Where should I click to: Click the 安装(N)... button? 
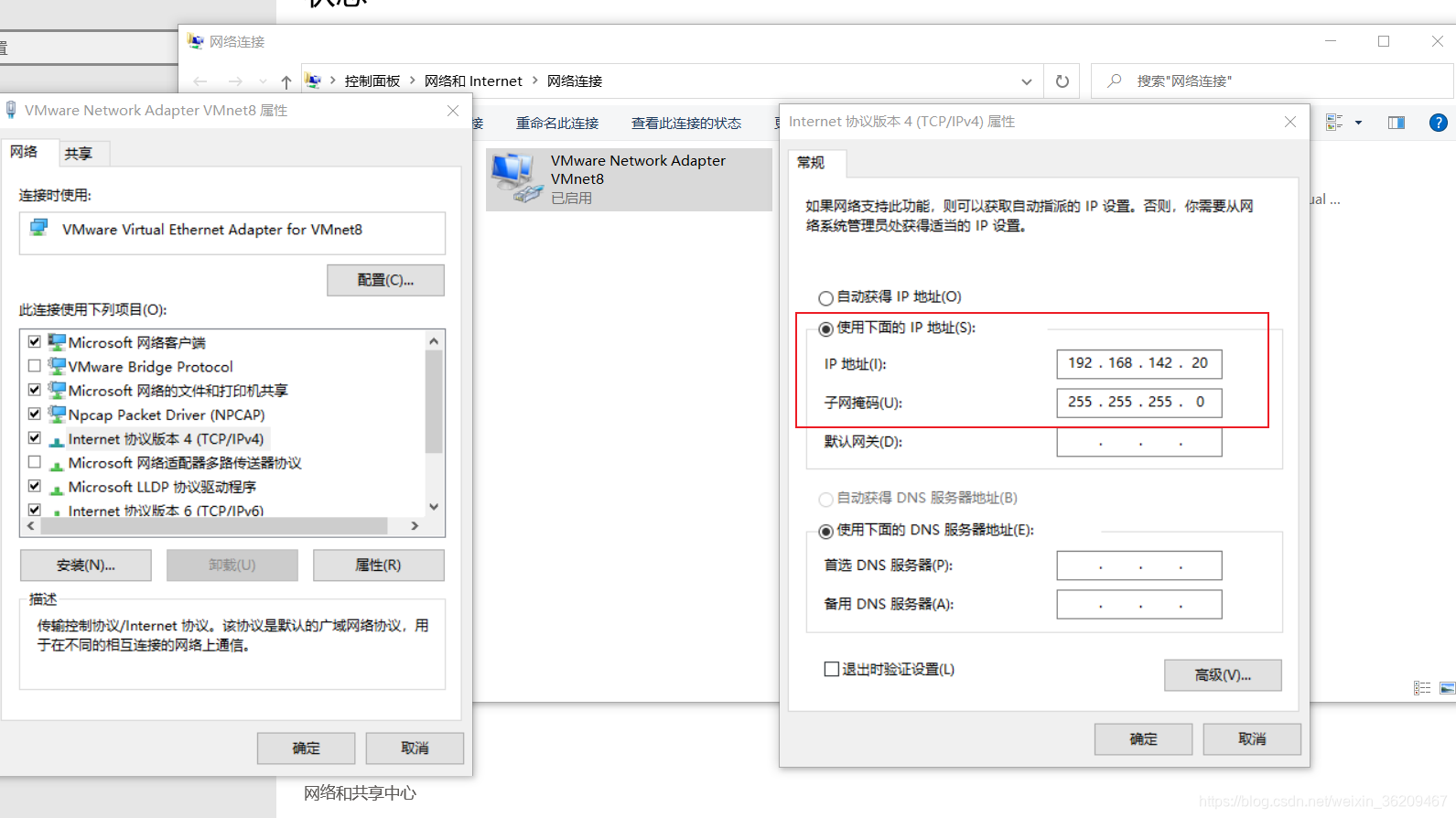click(86, 565)
